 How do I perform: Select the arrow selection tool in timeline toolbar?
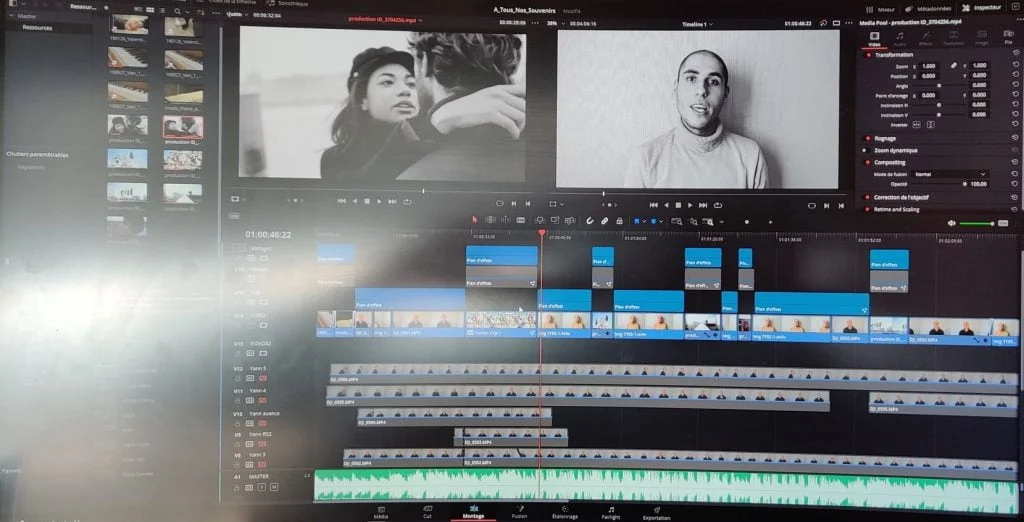[x=475, y=220]
